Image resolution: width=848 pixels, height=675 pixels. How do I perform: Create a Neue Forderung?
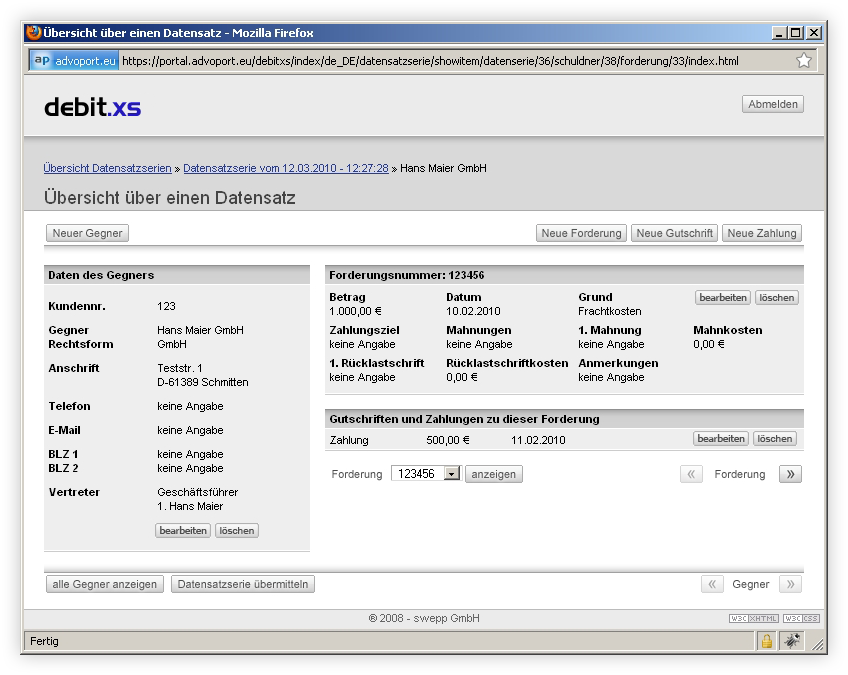click(581, 233)
